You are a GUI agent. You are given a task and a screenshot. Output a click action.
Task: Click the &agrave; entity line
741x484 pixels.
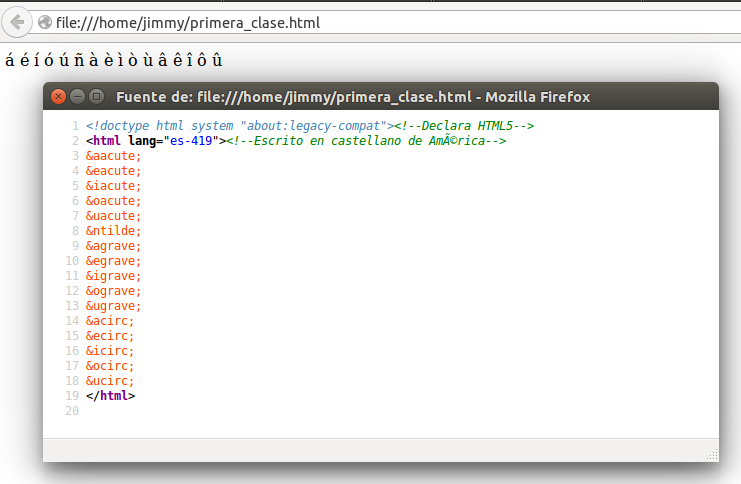coord(114,246)
